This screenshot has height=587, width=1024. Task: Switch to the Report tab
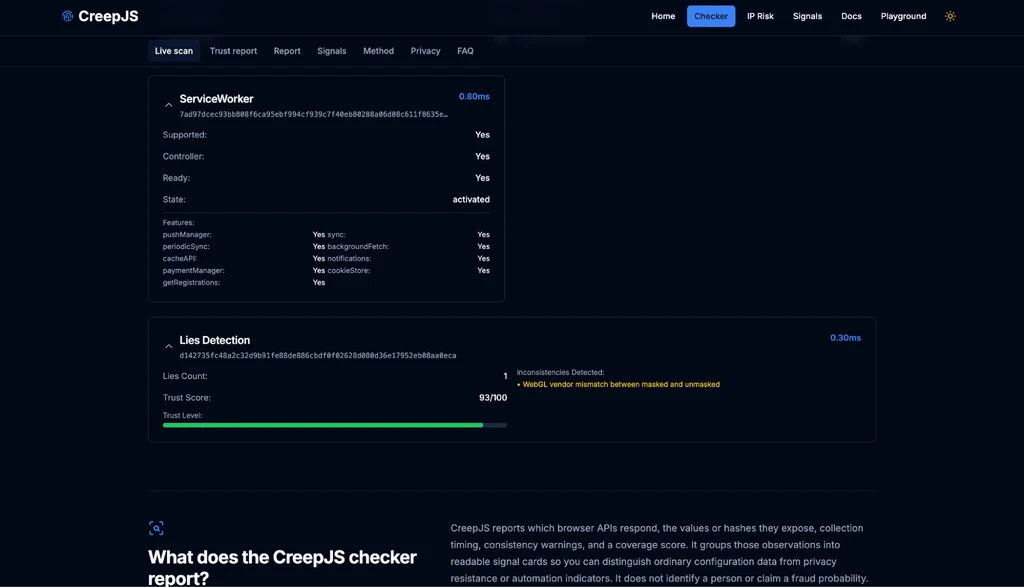[287, 51]
